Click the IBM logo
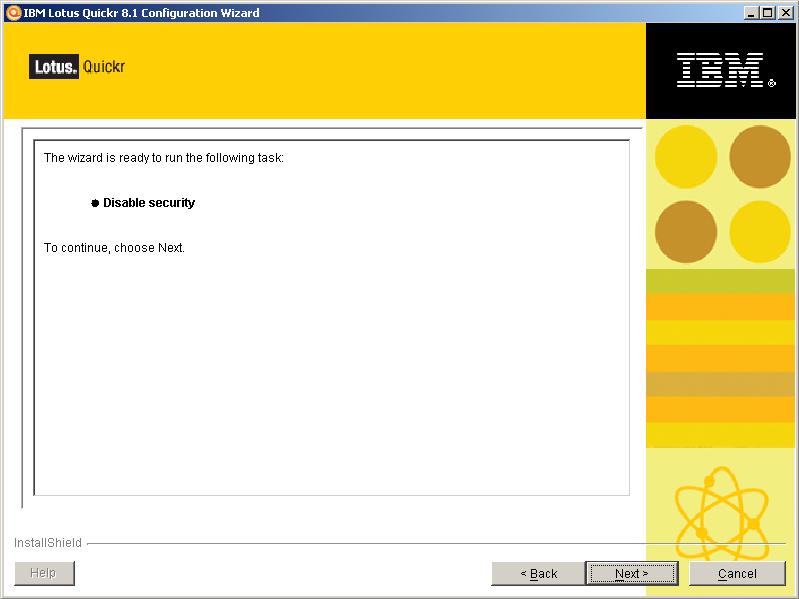The image size is (799, 599). click(726, 70)
